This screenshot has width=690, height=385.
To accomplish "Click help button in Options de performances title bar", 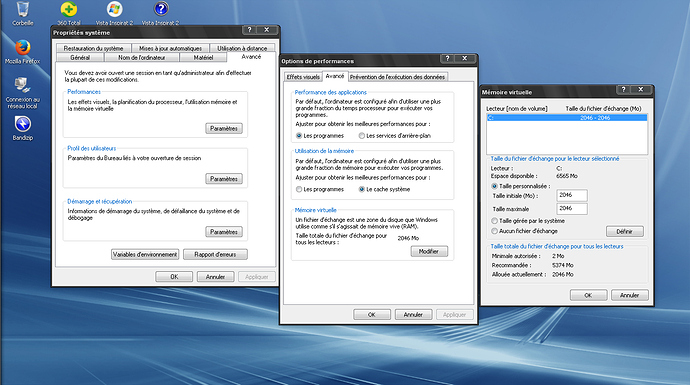I will (x=448, y=58).
